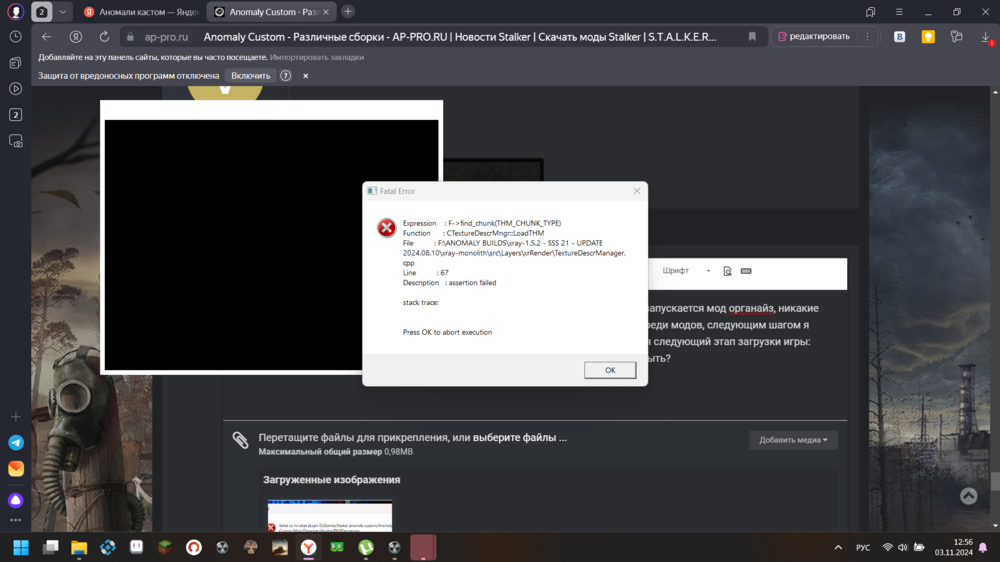Click the редактировать button
The height and width of the screenshot is (562, 1000).
814,36
